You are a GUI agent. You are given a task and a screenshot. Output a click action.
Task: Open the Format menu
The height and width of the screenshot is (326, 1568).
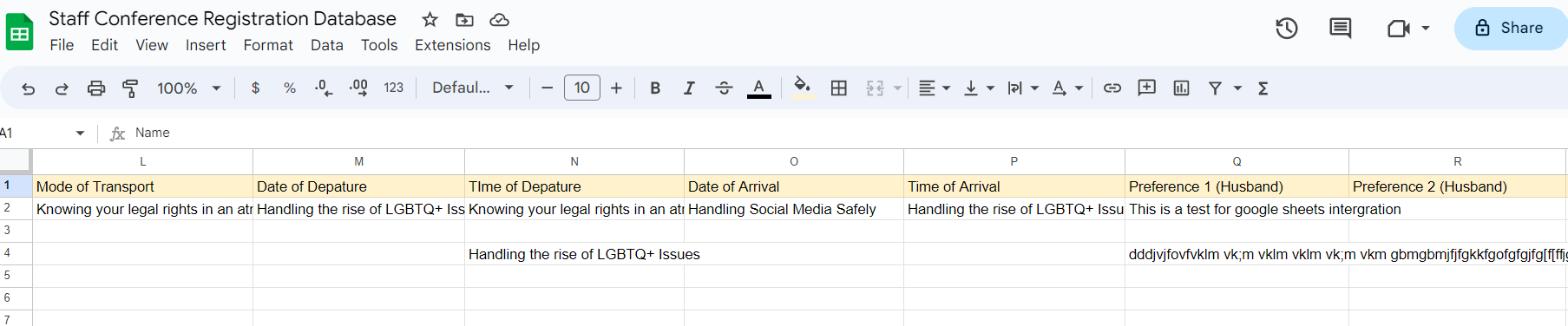coord(268,45)
